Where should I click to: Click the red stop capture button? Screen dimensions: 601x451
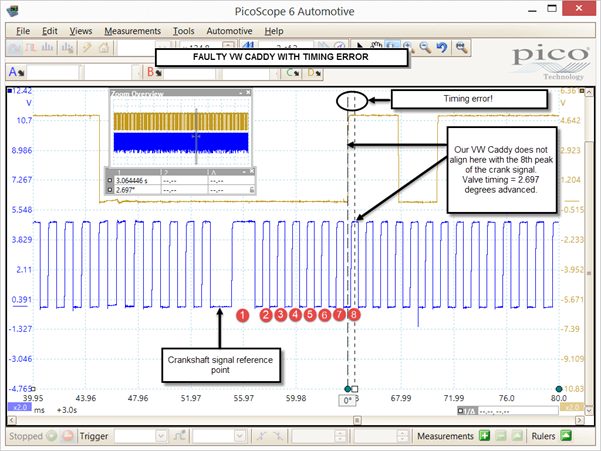[x=68, y=436]
